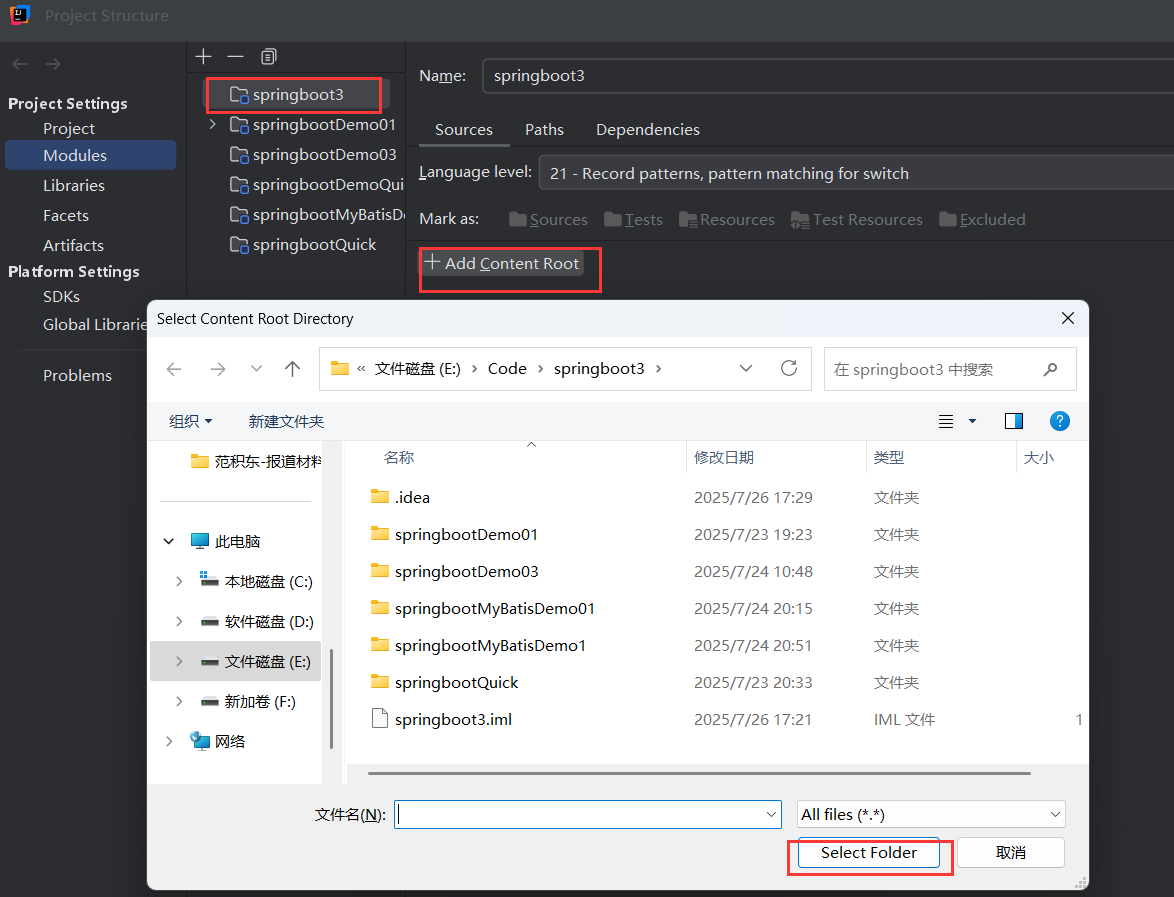Viewport: 1174px width, 897px height.
Task: Mark as Sources folder
Action: tap(548, 219)
